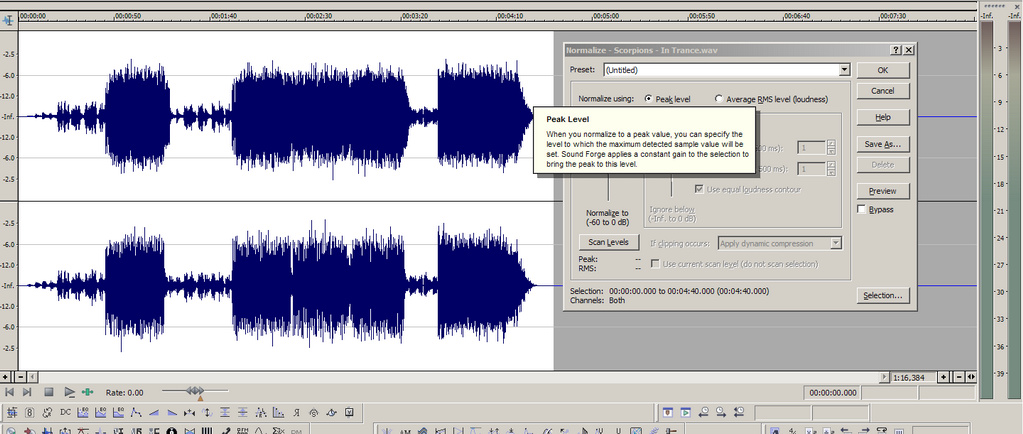This screenshot has height=434, width=1023.
Task: Open the first EQ graph icon
Action: coord(83,412)
